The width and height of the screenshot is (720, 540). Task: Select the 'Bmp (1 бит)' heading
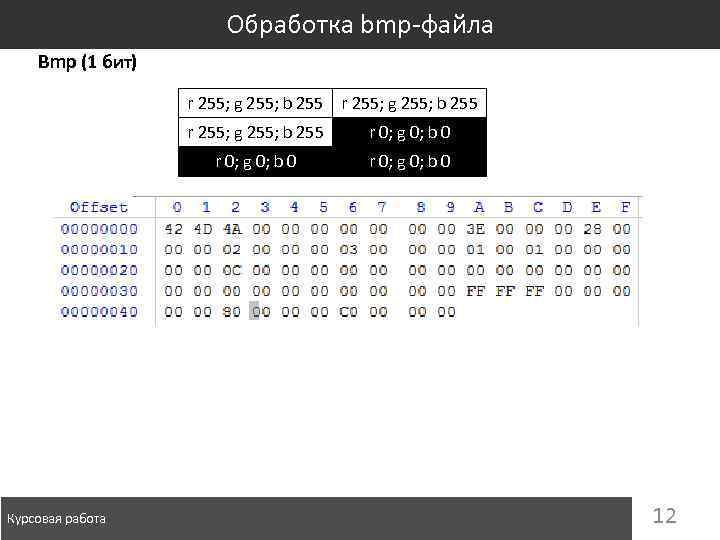click(x=87, y=62)
